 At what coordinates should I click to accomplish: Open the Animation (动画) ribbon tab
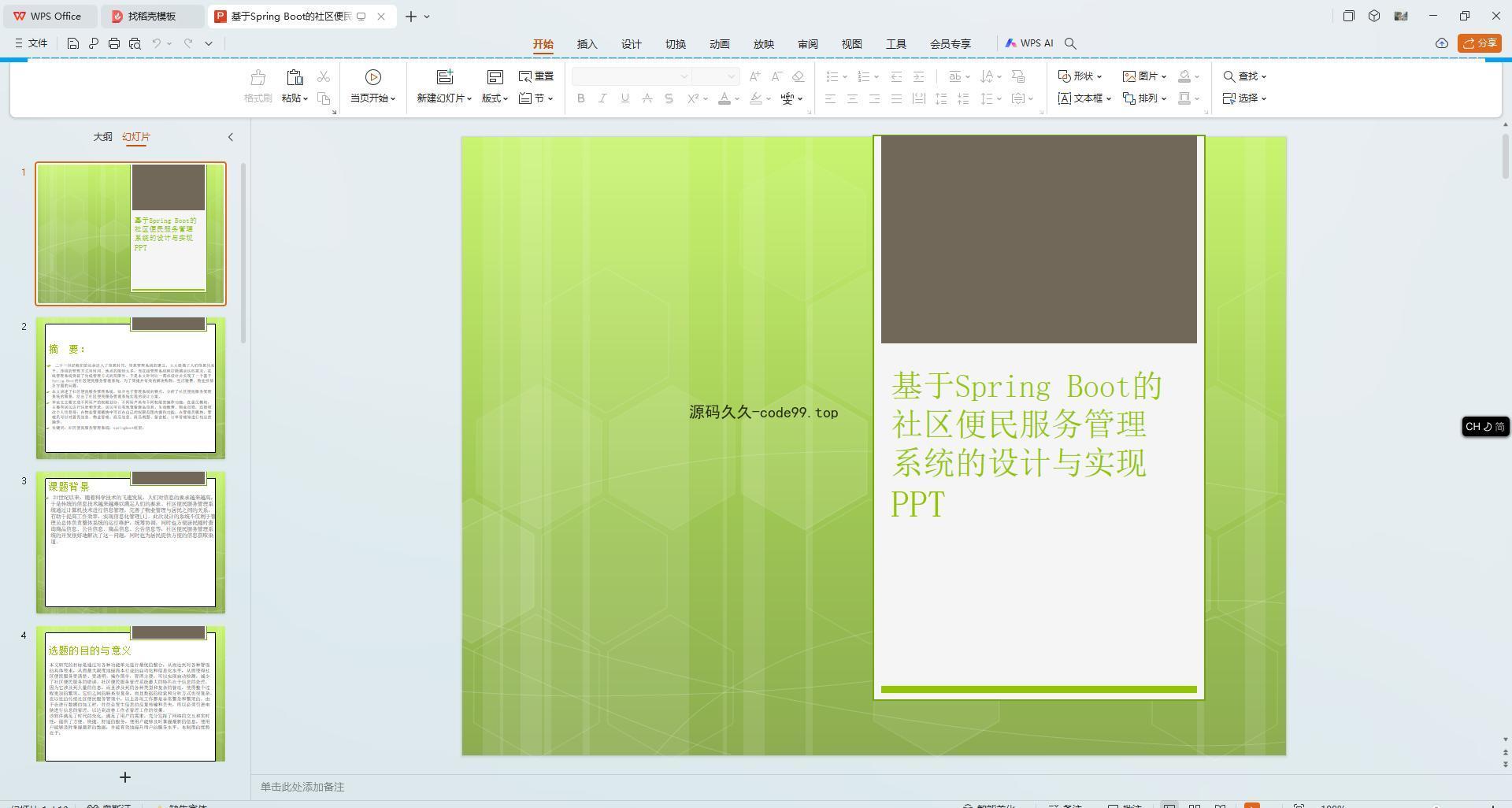coord(720,44)
